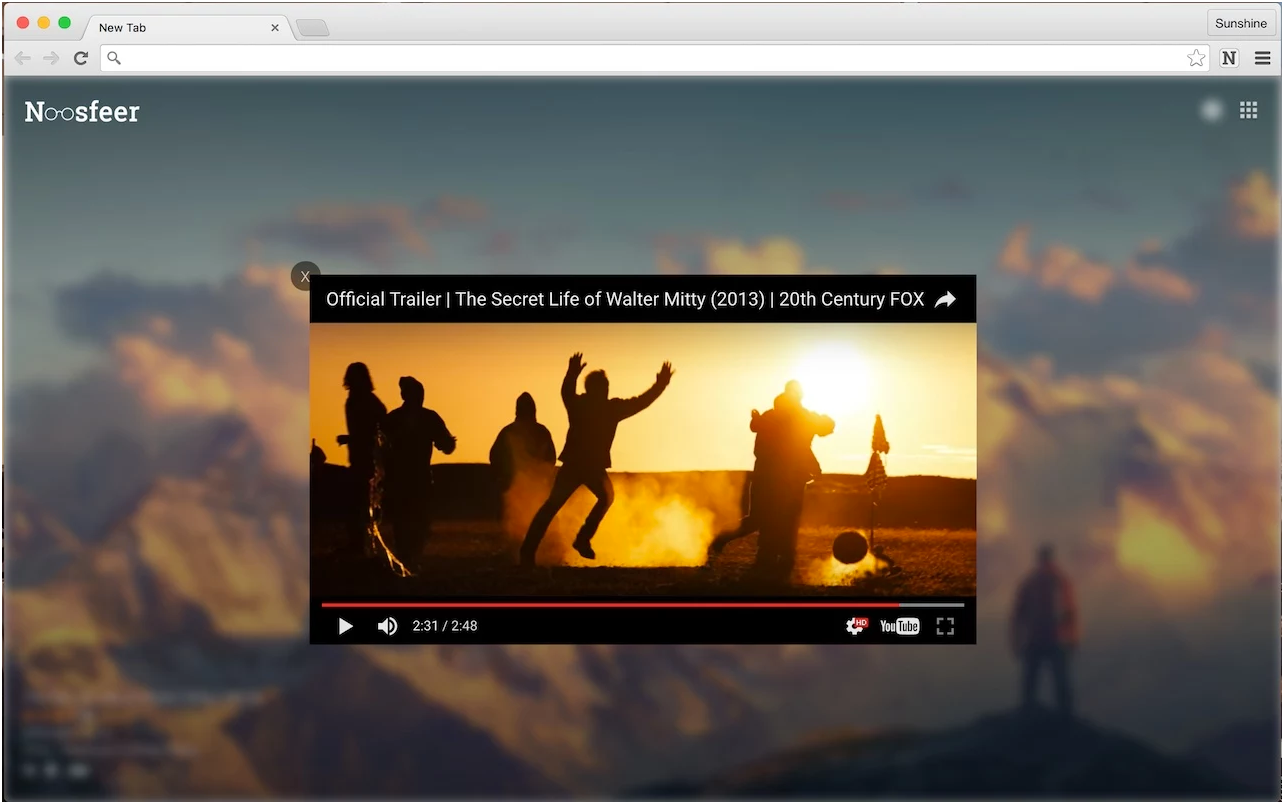Open YouTube player HD settings gear
The width and height of the screenshot is (1284, 804).
(856, 626)
